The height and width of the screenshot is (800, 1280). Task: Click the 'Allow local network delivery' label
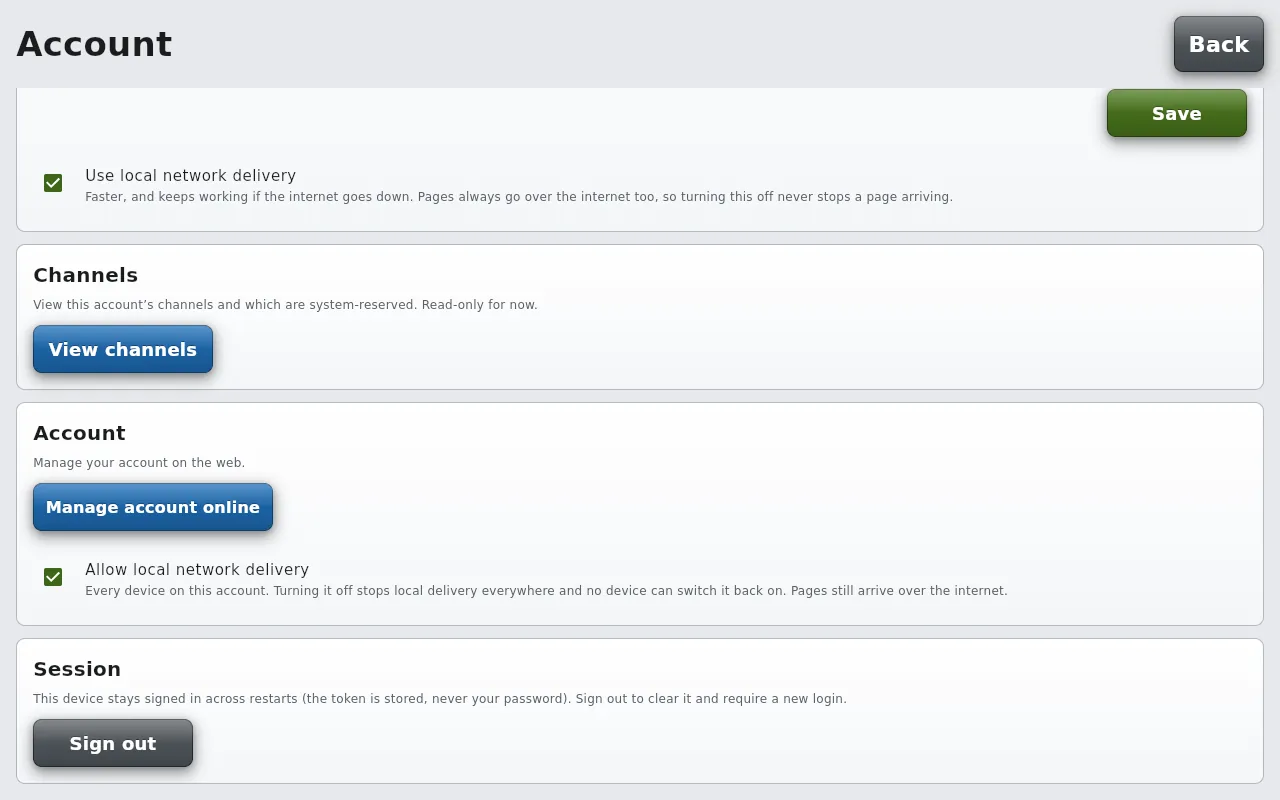197,569
